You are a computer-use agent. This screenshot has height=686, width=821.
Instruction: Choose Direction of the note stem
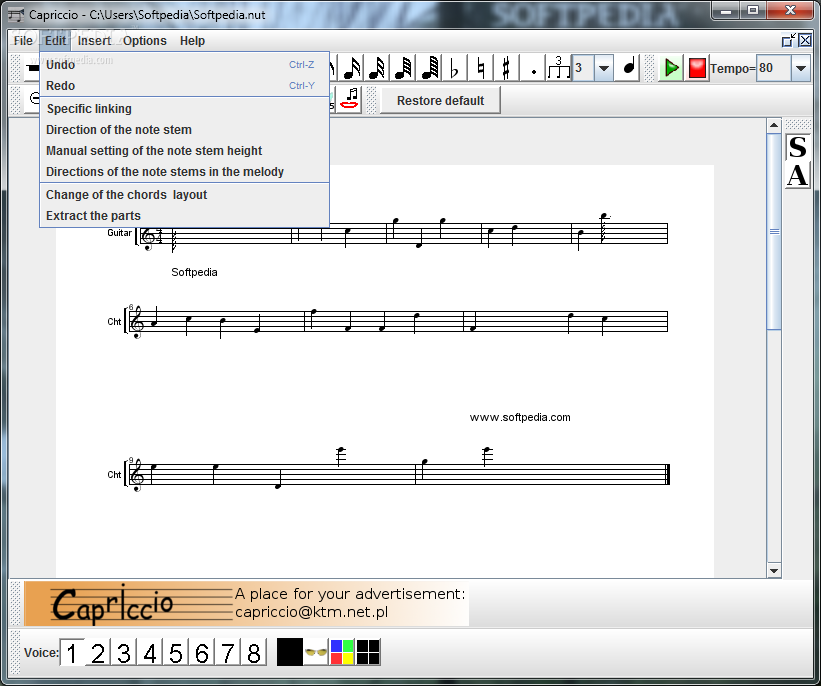[184, 130]
